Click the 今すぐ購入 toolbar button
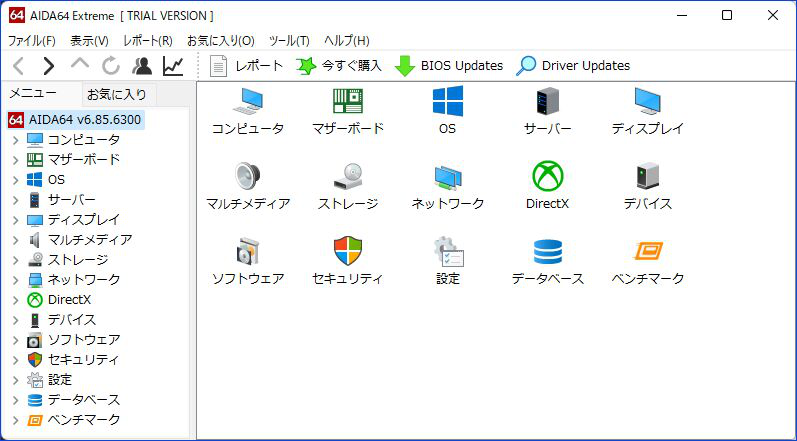Image resolution: width=797 pixels, height=441 pixels. [x=339, y=66]
